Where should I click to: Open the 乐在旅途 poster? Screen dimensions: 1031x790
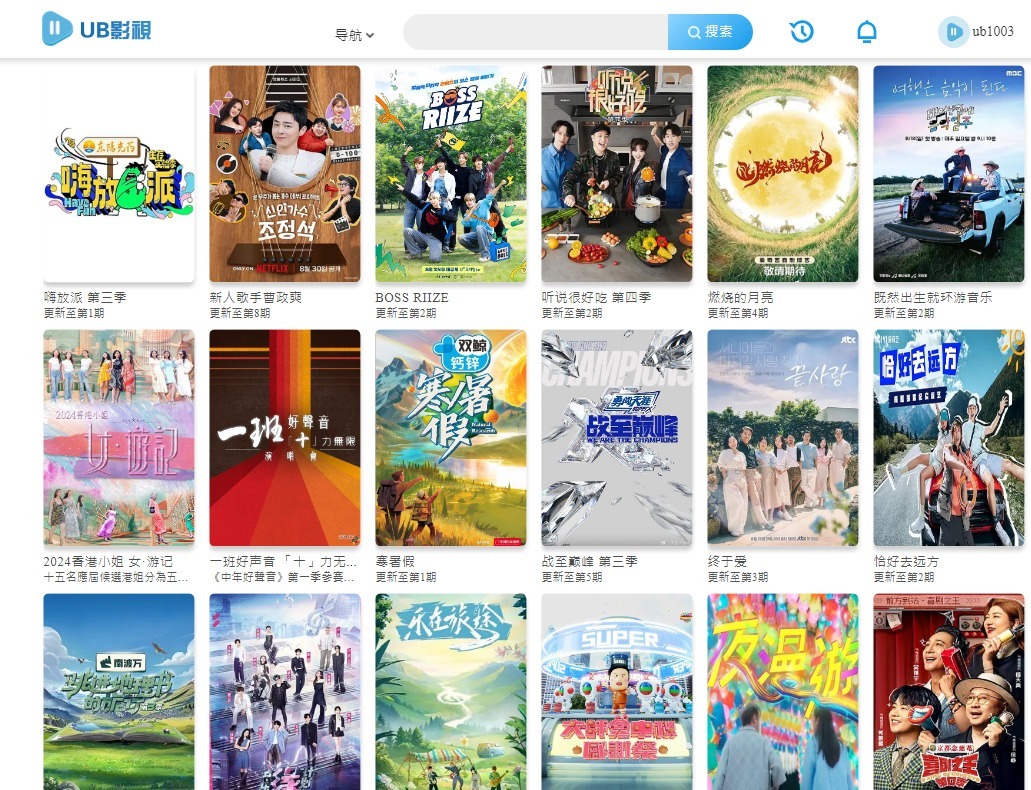[451, 692]
